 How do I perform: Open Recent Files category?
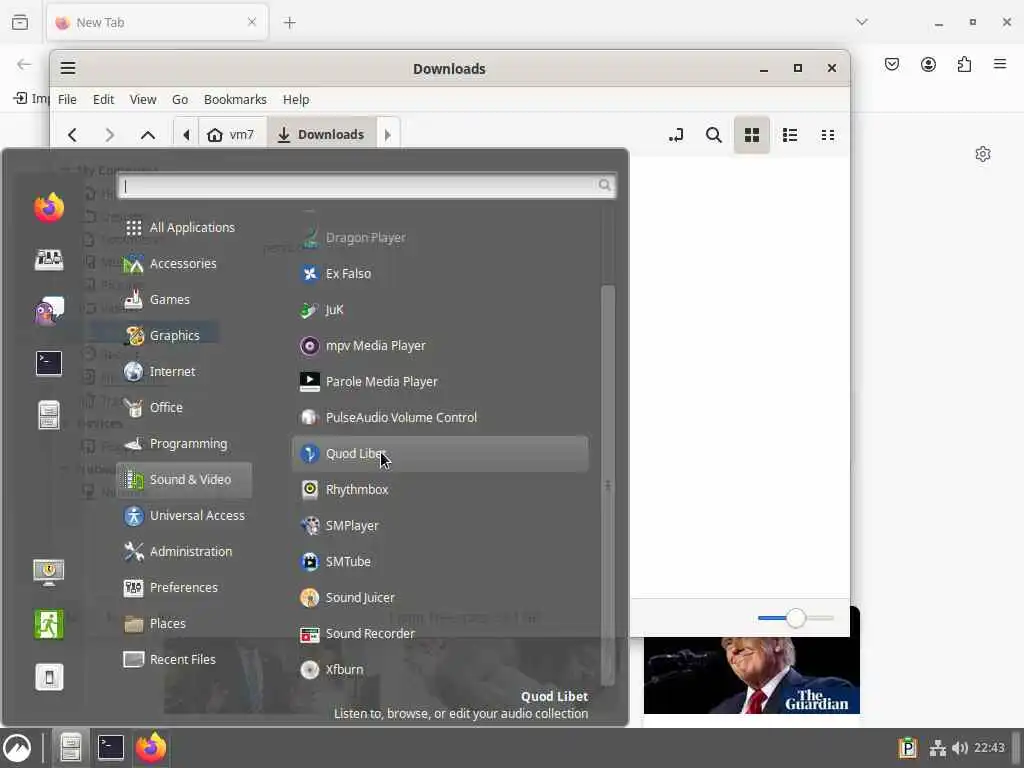click(184, 659)
